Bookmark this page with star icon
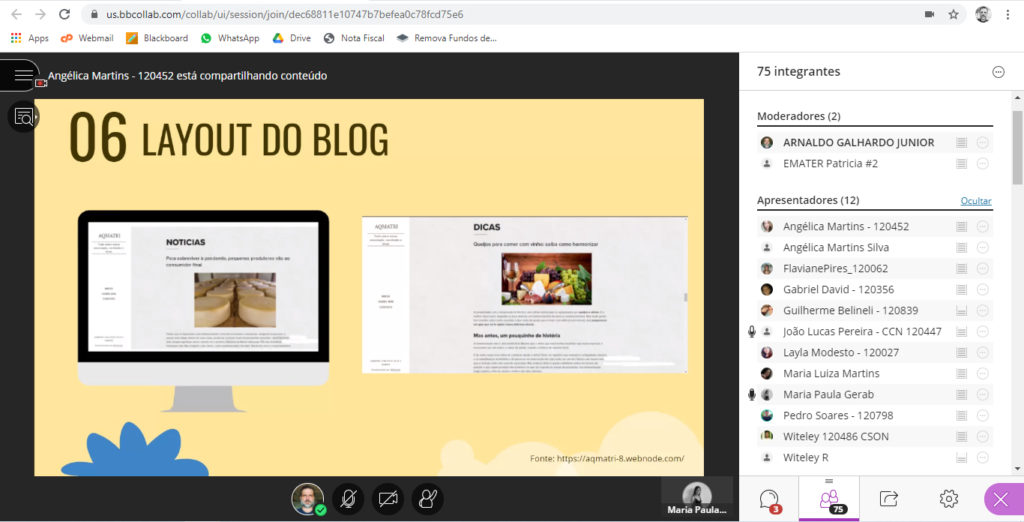The image size is (1024, 522). (954, 14)
